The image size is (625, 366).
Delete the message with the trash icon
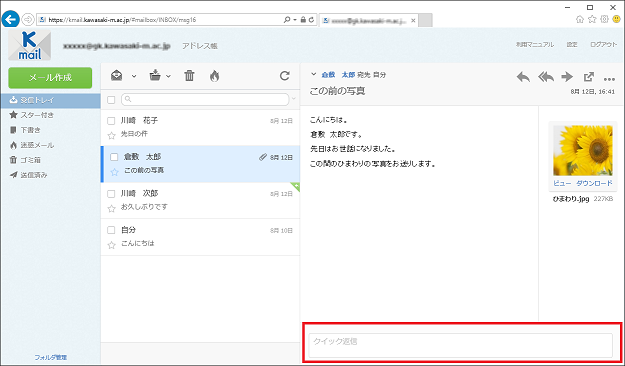click(189, 75)
